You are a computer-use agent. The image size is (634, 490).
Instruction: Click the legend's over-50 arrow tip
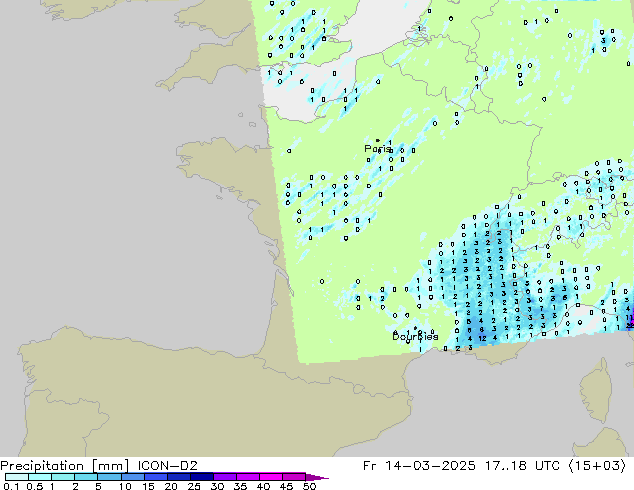point(317,477)
